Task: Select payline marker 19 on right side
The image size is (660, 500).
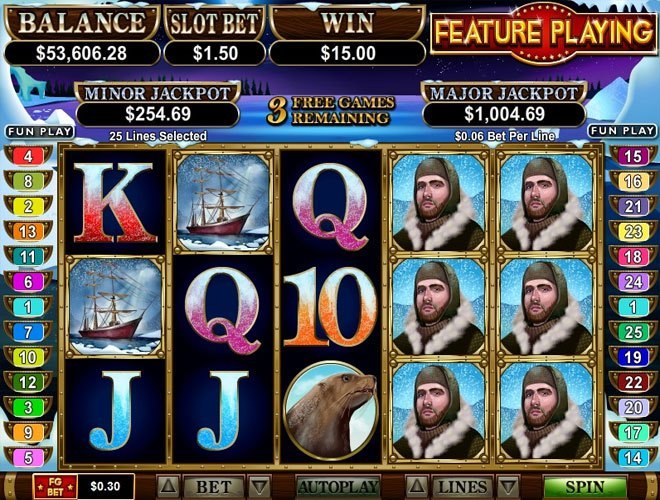Action: tap(633, 357)
